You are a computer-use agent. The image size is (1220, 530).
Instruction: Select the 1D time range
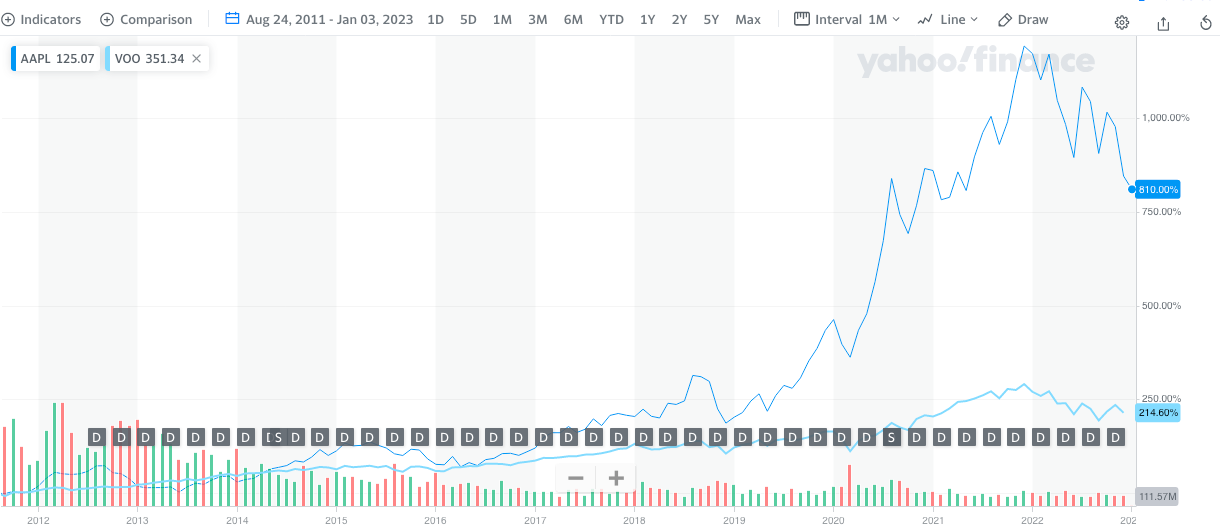pos(436,19)
